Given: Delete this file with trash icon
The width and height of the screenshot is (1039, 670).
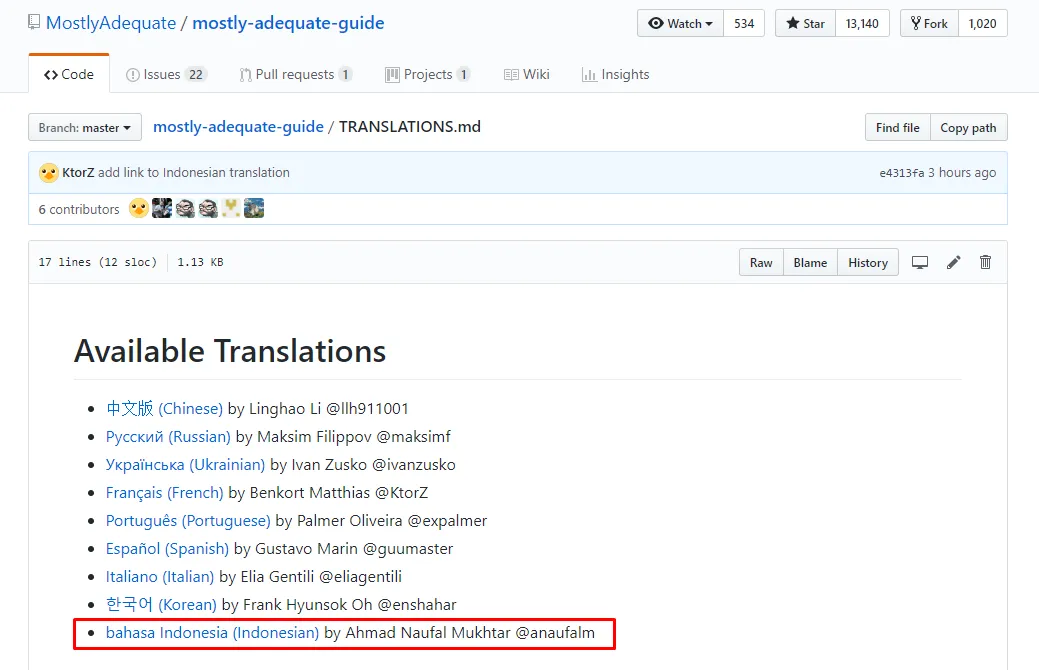Looking at the screenshot, I should point(985,262).
